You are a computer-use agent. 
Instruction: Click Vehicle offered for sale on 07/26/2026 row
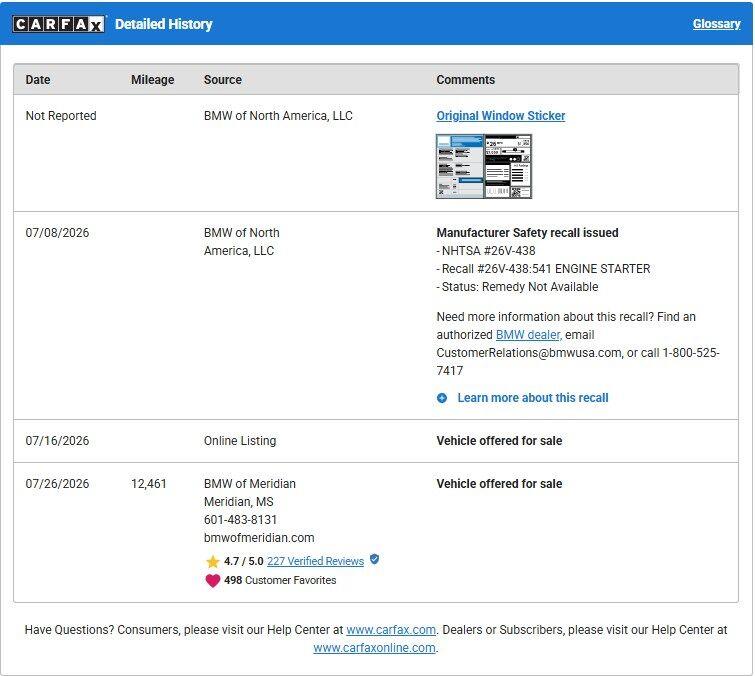[499, 483]
